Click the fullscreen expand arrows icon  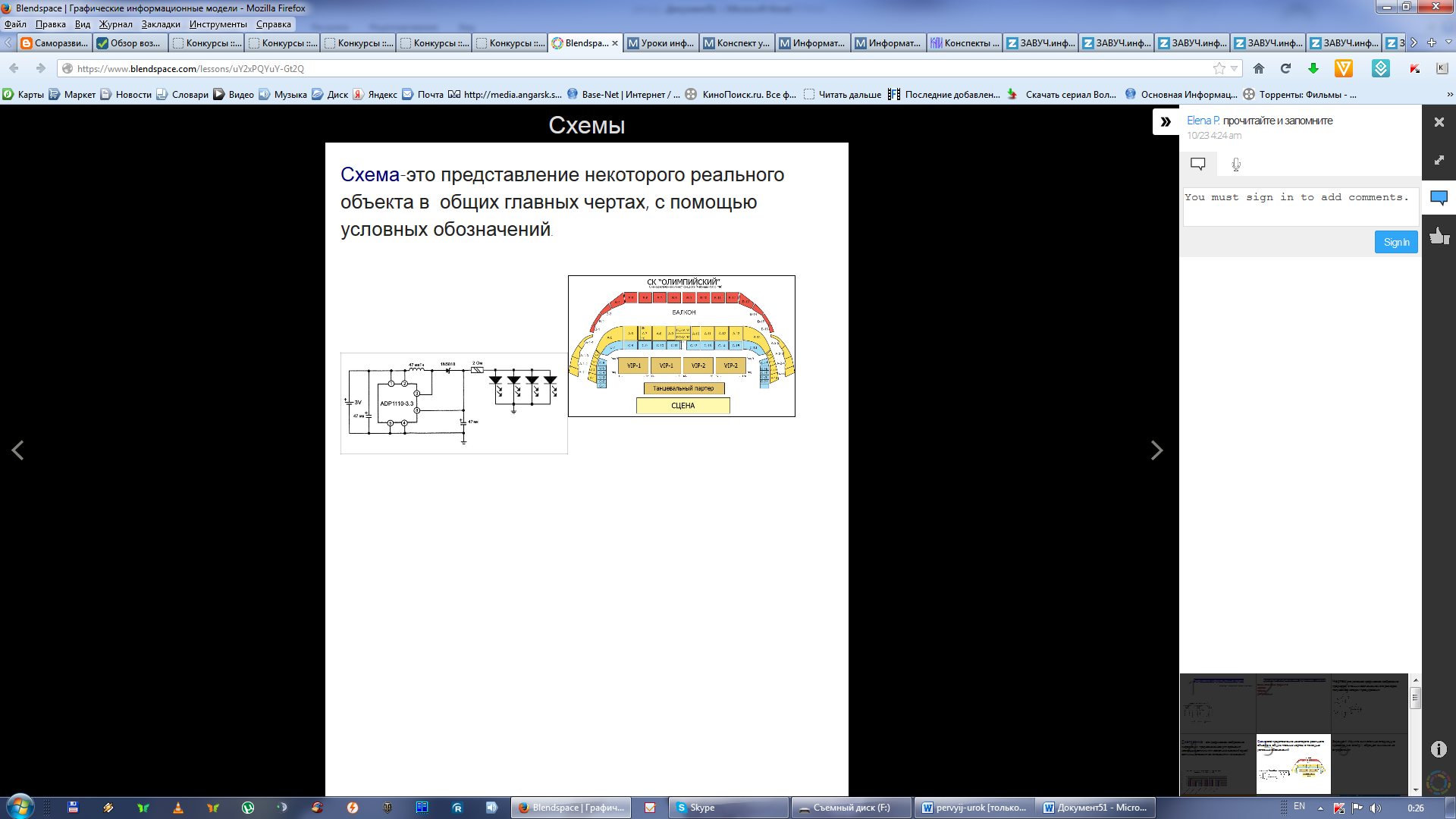pos(1439,160)
